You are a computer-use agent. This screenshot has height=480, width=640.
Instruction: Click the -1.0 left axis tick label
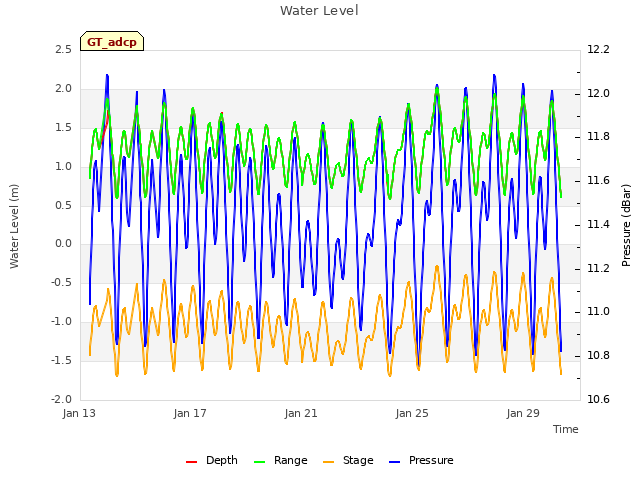coord(61,322)
